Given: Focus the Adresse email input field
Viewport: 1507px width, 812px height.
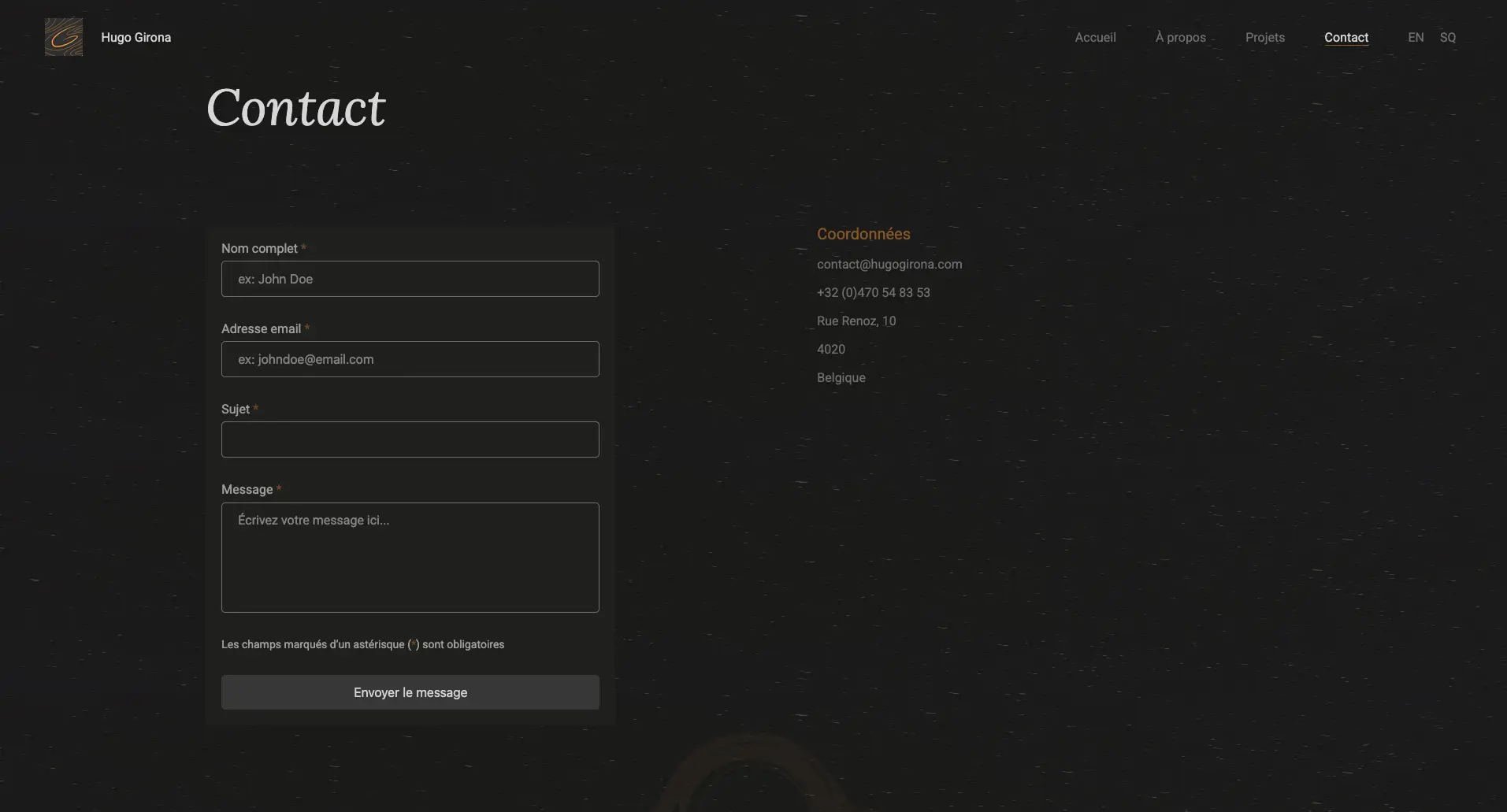Looking at the screenshot, I should (410, 359).
